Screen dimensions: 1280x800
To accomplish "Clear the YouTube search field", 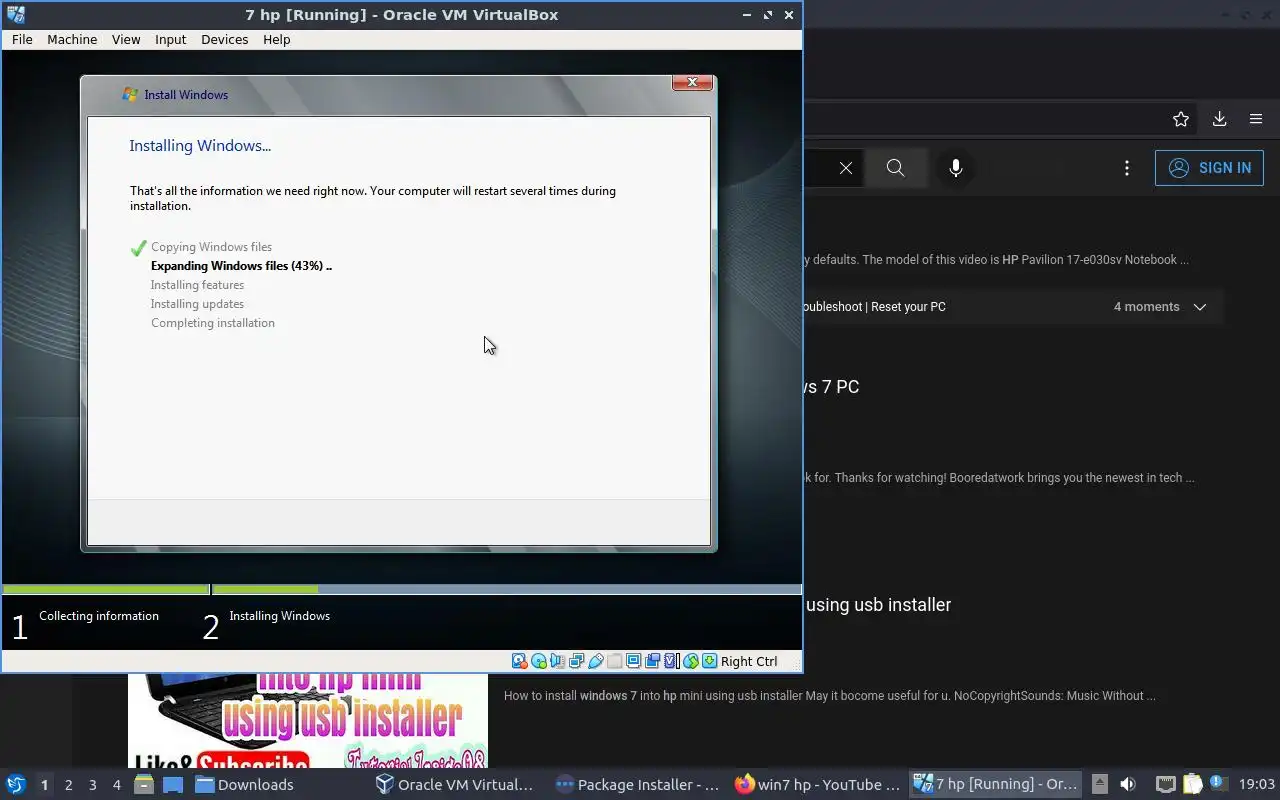I will coord(846,168).
